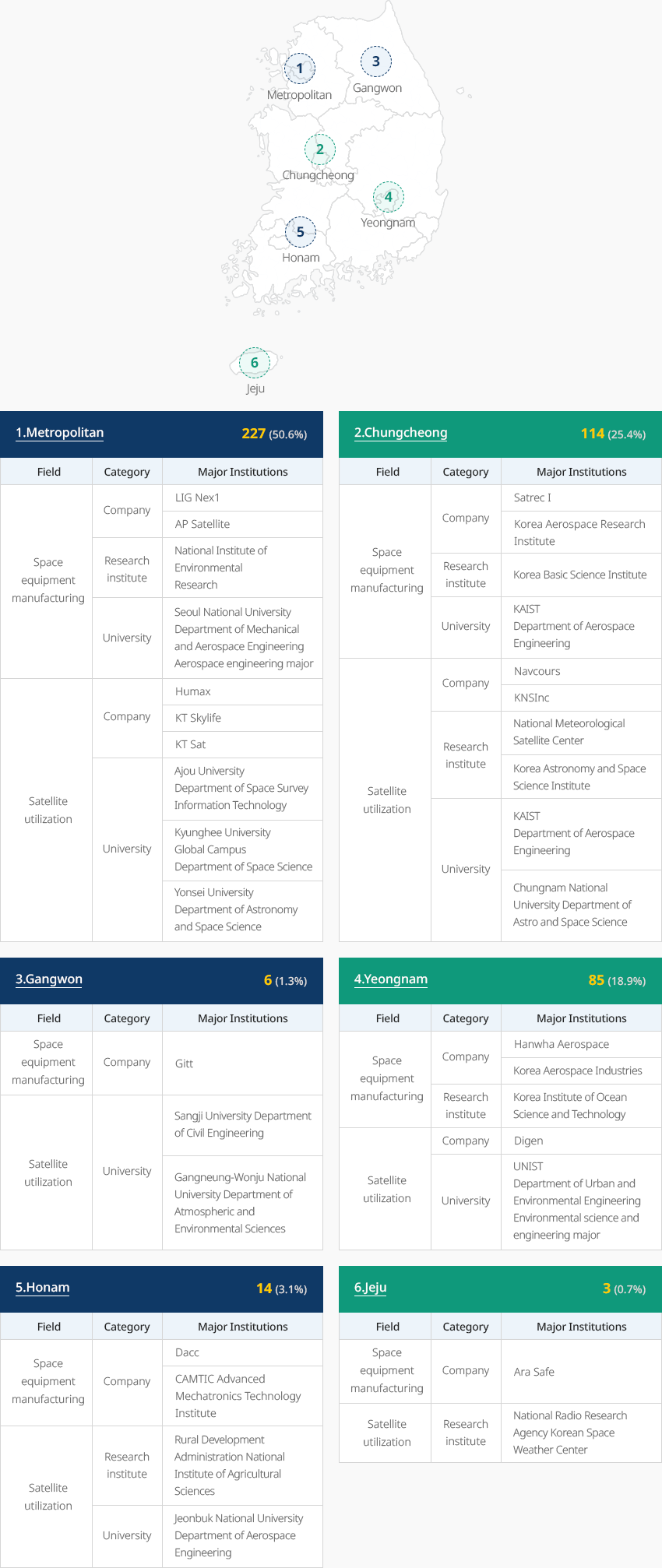The width and height of the screenshot is (662, 1568).
Task: Click map marker 1 for Metropolitan
Action: (299, 69)
